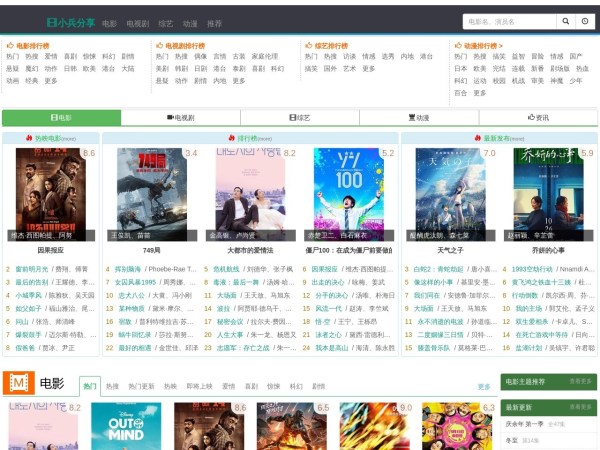Open the clock history icon in header

click(585, 21)
